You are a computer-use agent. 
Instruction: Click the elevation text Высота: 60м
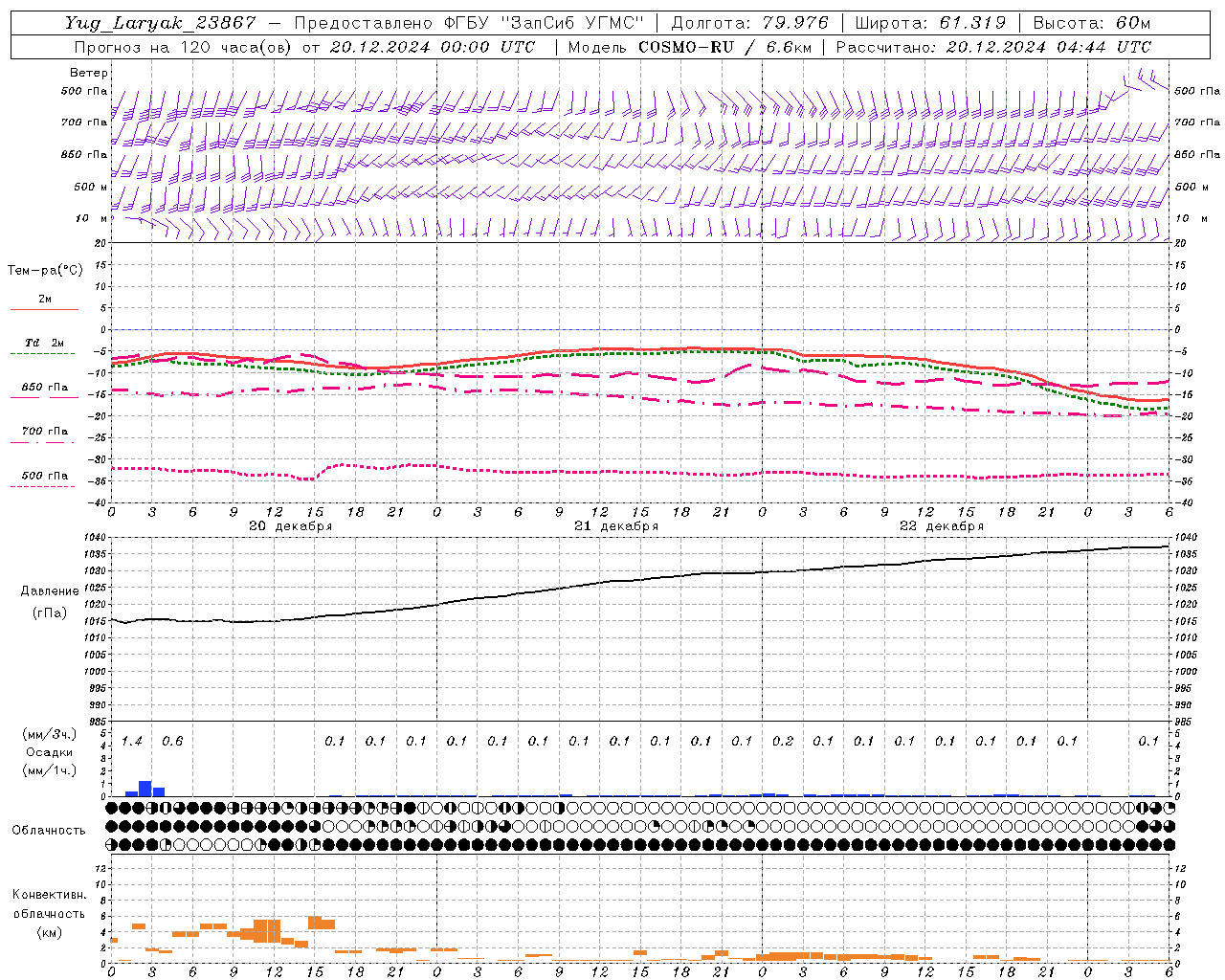[1091, 23]
